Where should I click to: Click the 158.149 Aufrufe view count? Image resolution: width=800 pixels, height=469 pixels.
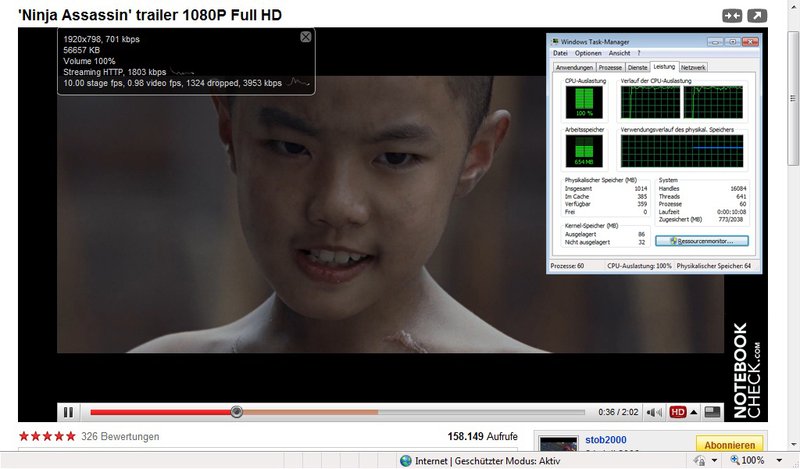click(x=482, y=436)
